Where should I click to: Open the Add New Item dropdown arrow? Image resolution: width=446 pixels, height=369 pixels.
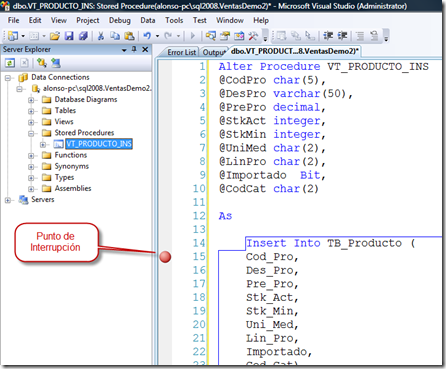point(44,36)
